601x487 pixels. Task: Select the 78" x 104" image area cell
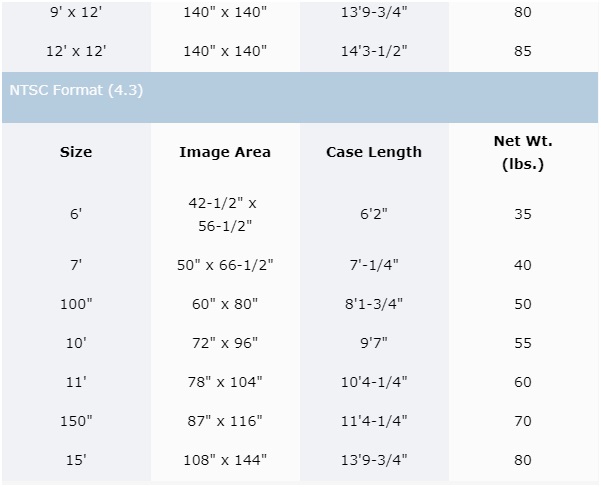tap(225, 381)
